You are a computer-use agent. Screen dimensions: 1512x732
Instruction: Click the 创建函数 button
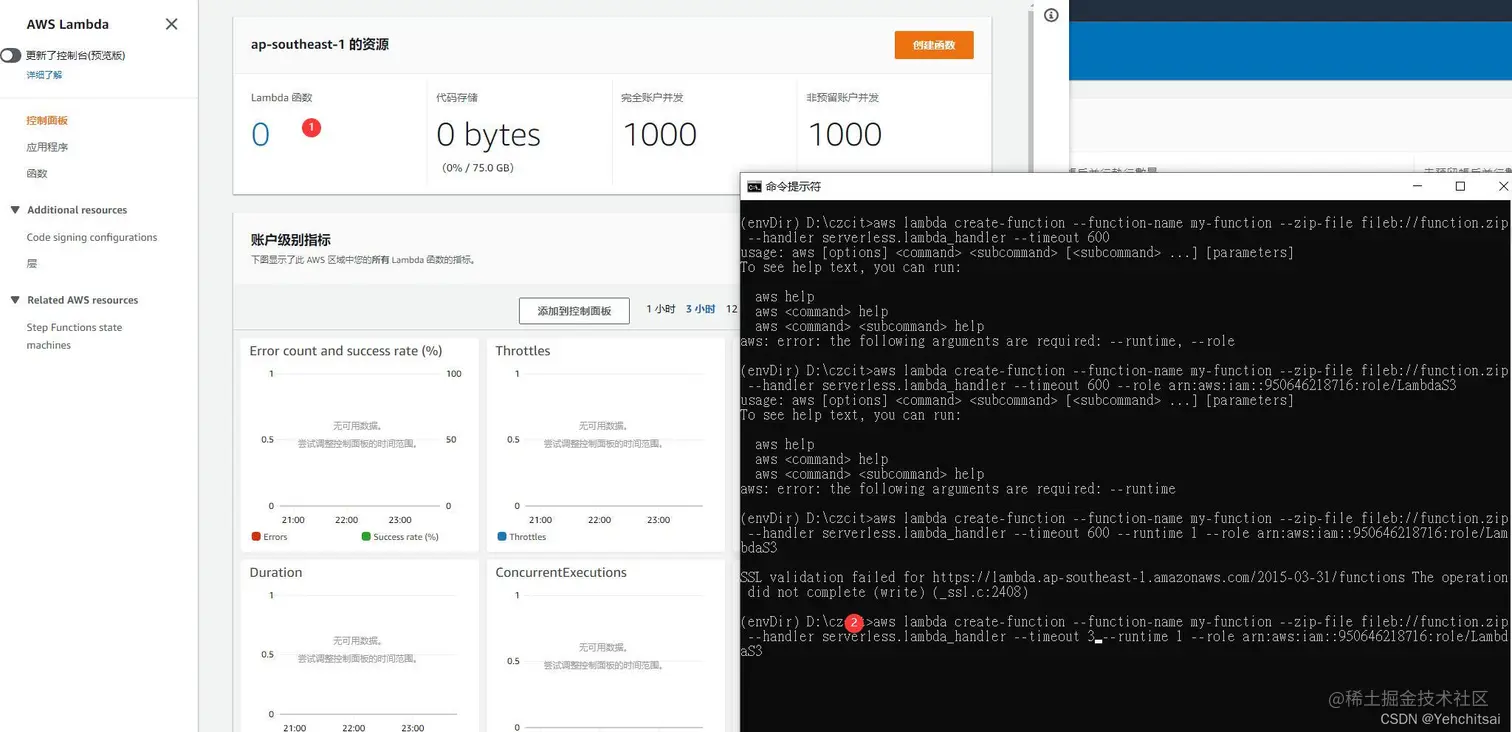(x=933, y=45)
